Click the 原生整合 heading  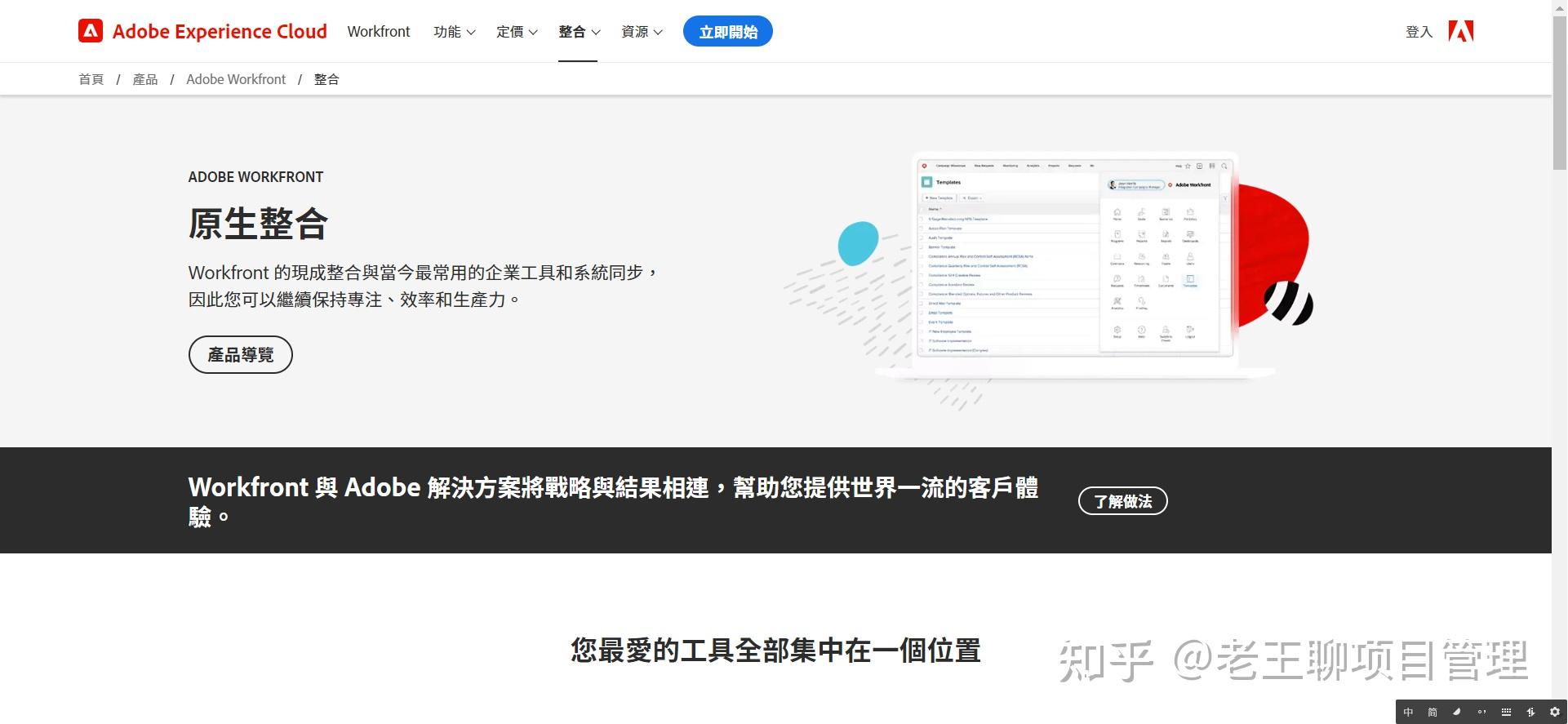pos(258,224)
